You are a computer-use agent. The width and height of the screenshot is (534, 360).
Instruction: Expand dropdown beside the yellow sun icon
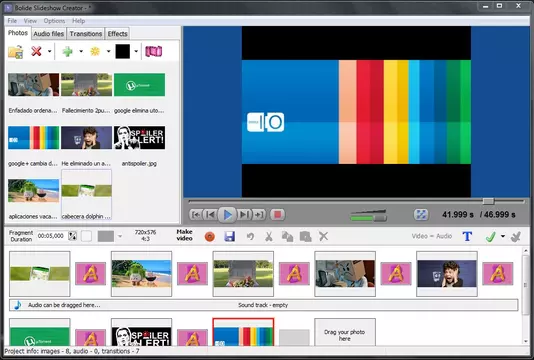click(108, 51)
